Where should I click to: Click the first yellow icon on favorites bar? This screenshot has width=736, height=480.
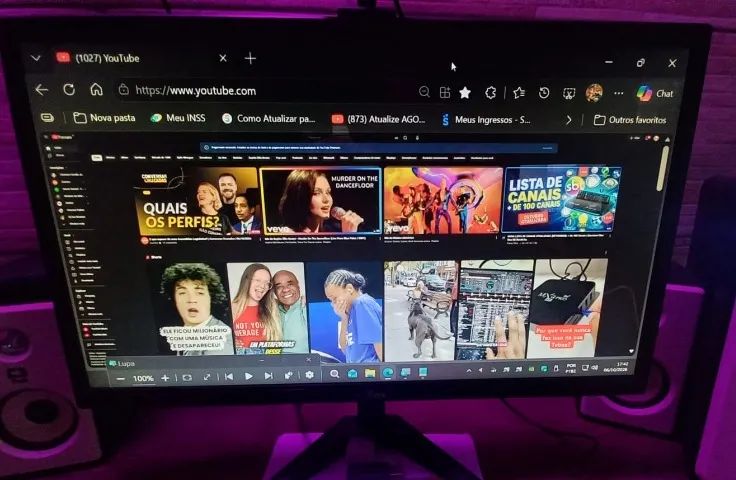coord(47,117)
